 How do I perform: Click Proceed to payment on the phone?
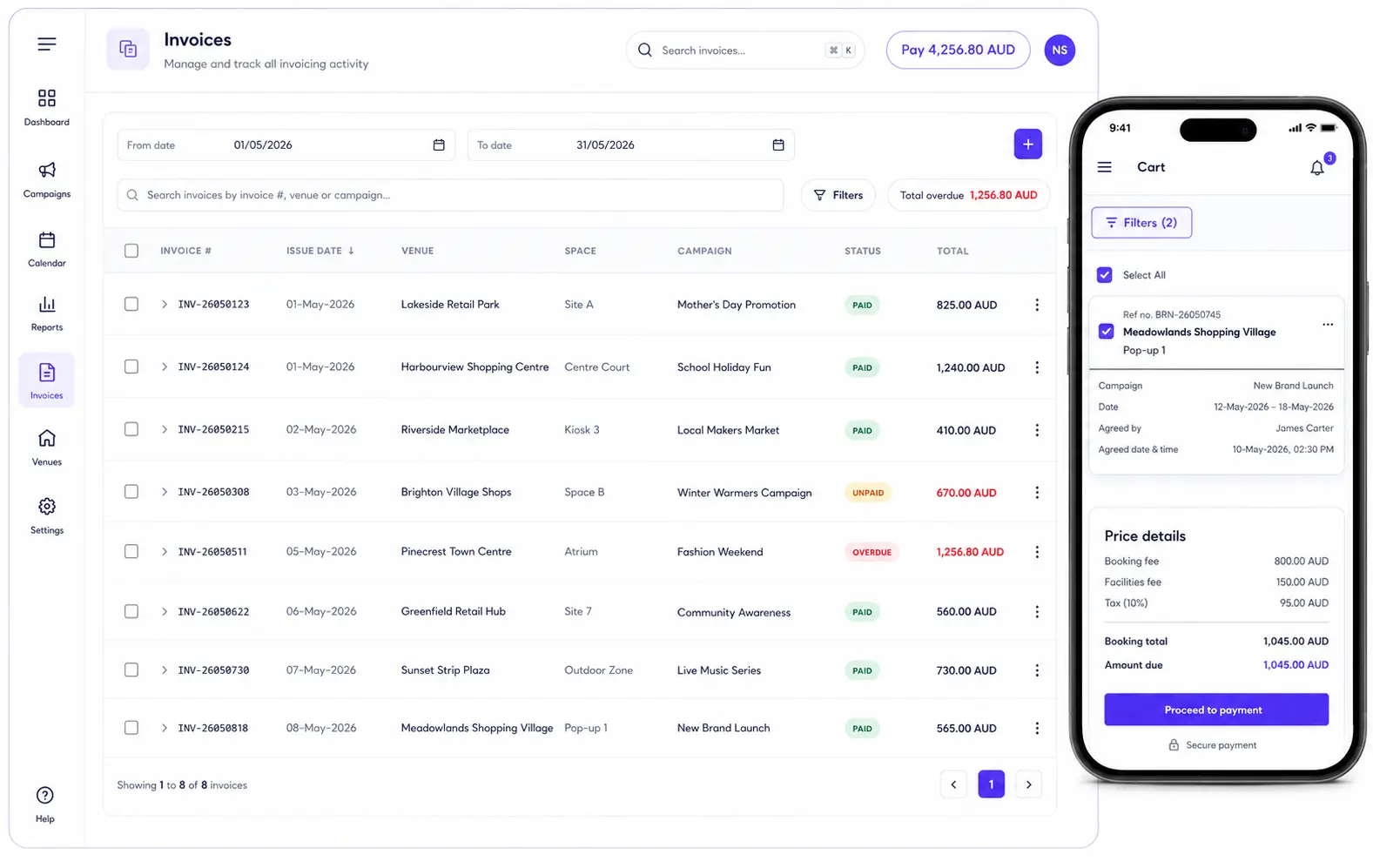pyautogui.click(x=1215, y=710)
